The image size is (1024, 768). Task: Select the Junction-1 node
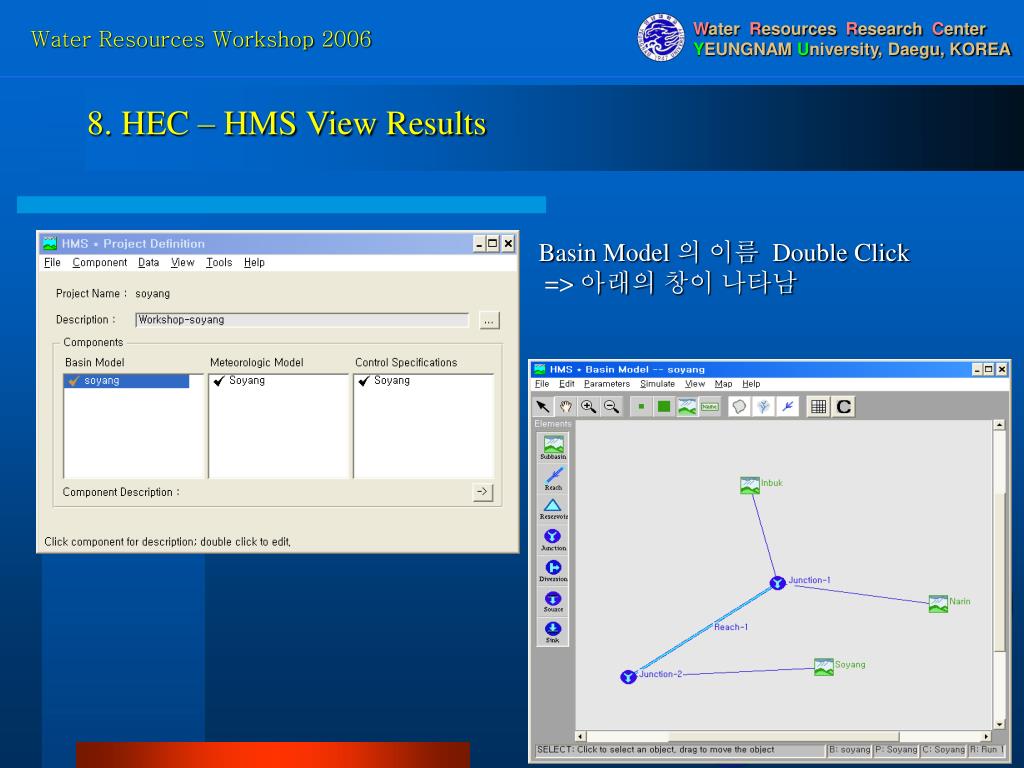[x=777, y=583]
